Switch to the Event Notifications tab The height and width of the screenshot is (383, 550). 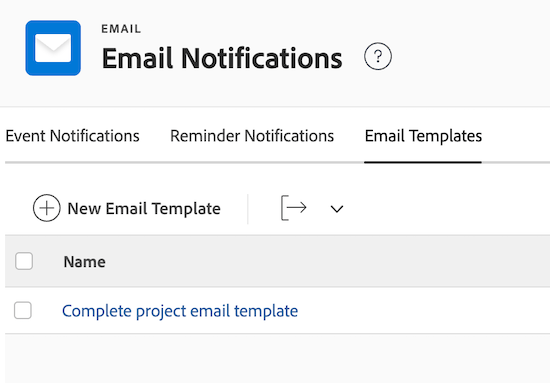[x=72, y=136]
